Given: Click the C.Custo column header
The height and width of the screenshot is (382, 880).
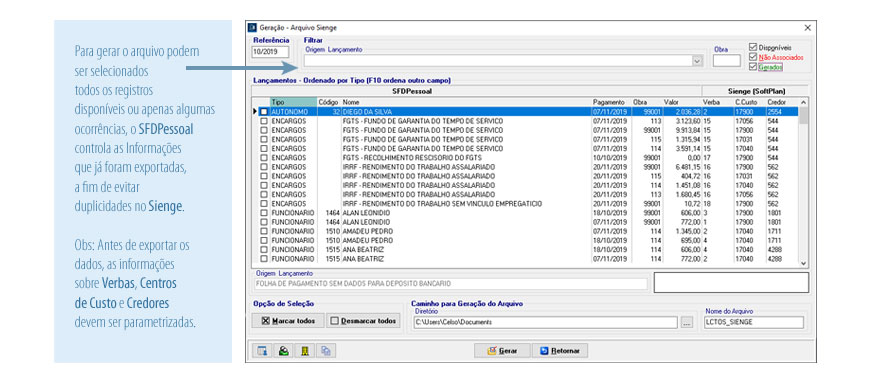Looking at the screenshot, I should click(x=750, y=103).
